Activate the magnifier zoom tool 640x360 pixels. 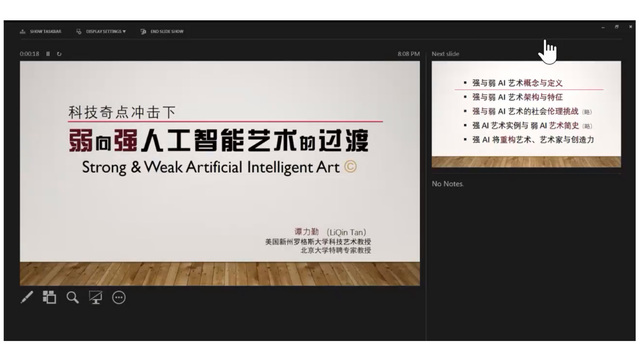pos(73,297)
